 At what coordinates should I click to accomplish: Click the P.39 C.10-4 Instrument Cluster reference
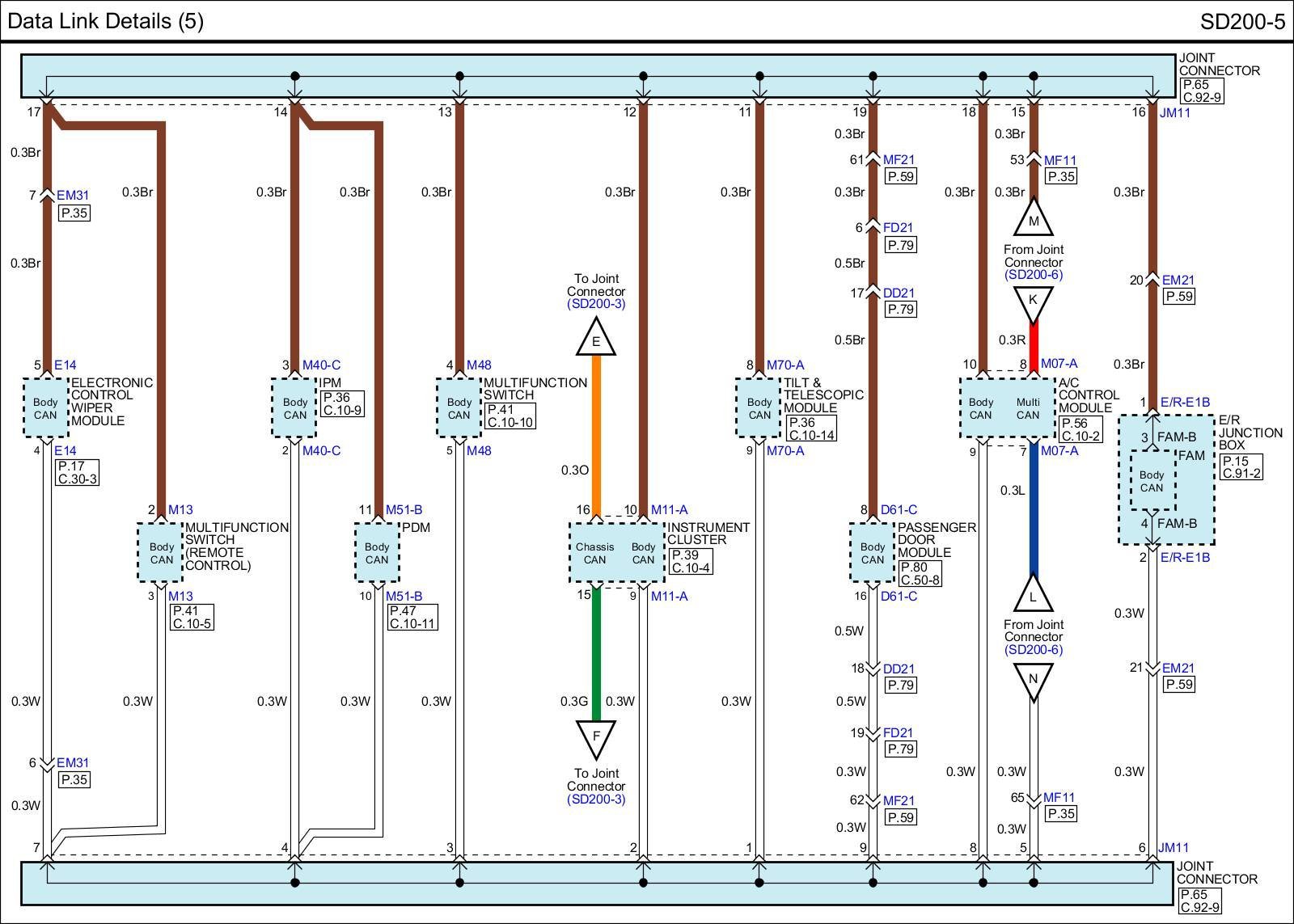[691, 561]
